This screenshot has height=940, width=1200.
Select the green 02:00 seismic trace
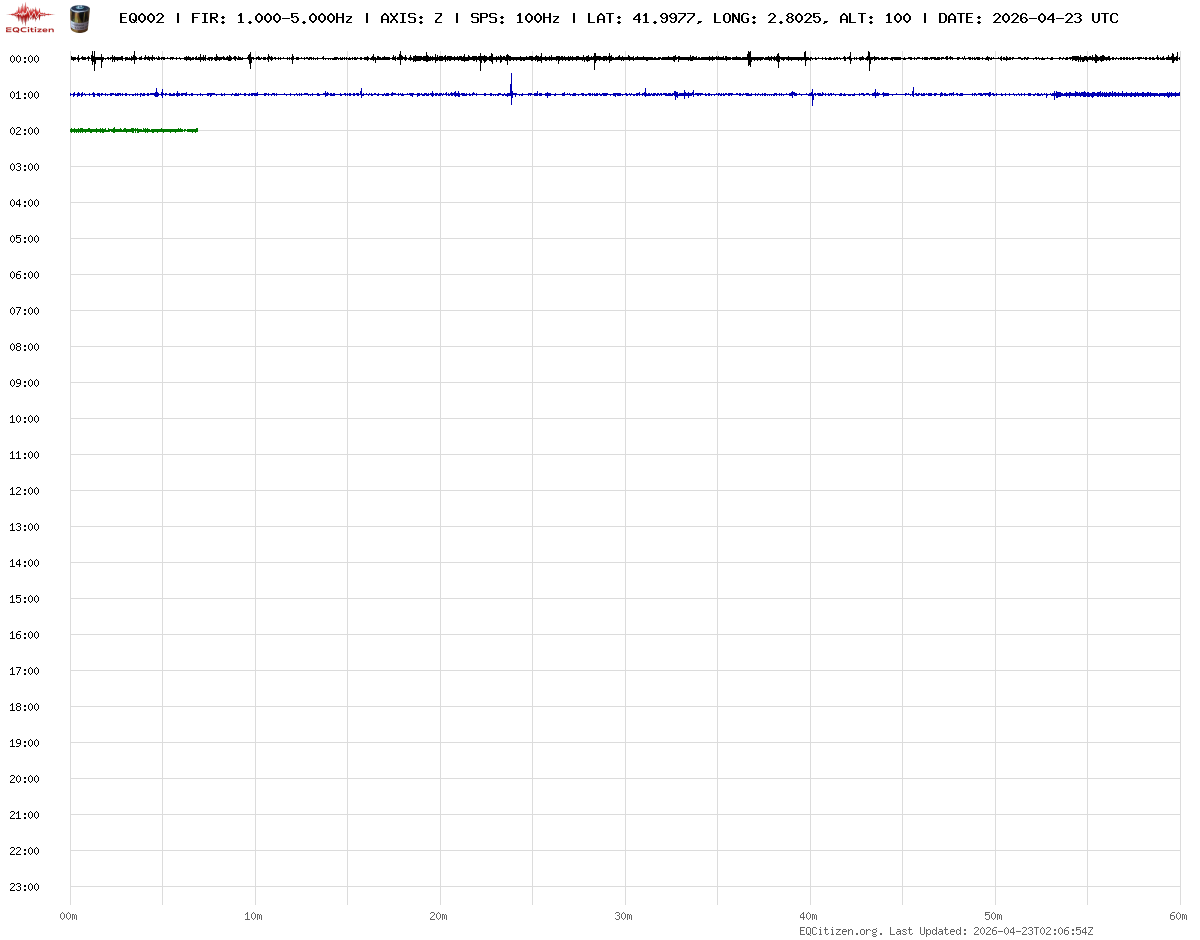tap(134, 130)
